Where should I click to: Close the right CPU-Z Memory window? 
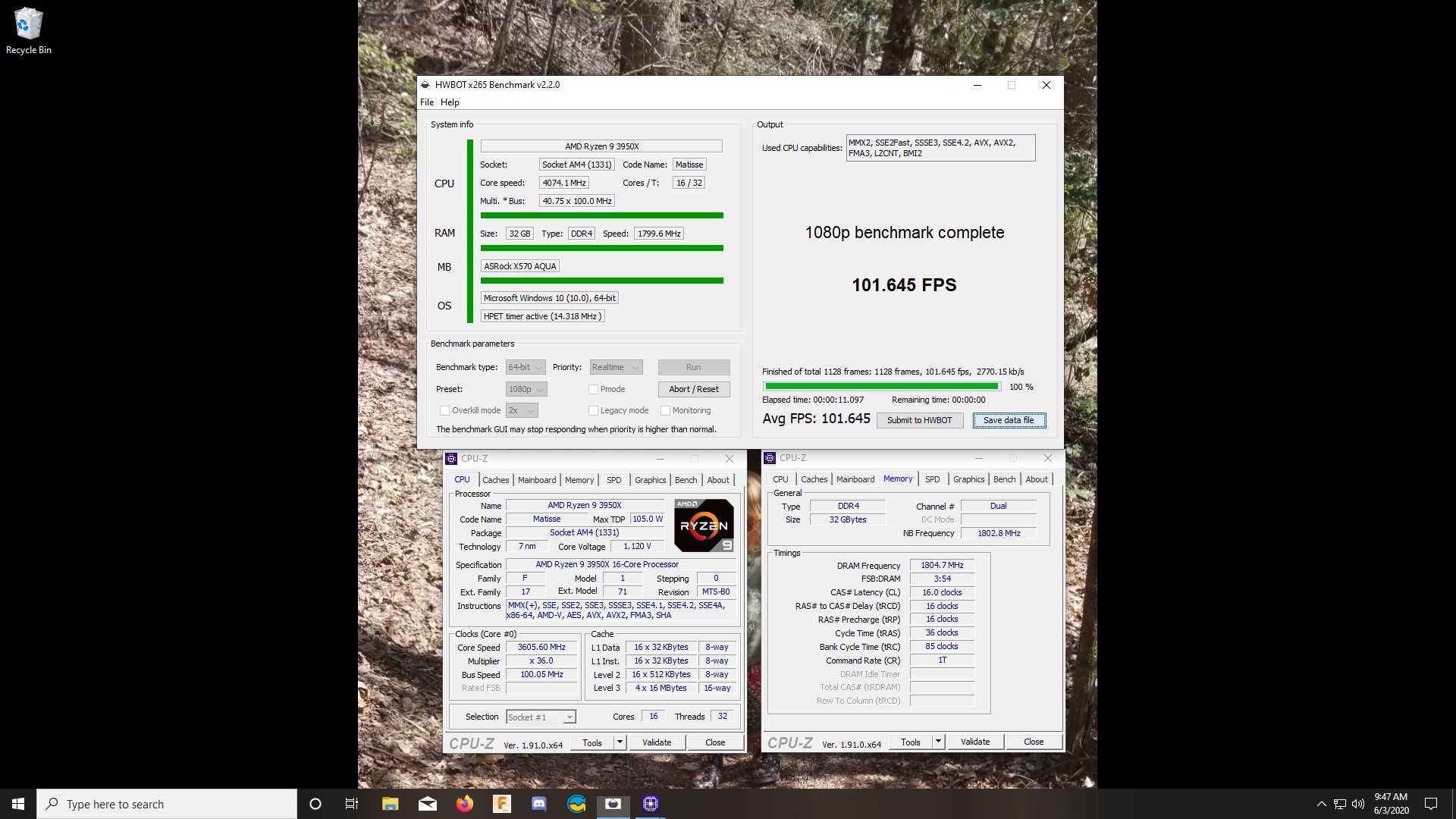(x=1048, y=458)
